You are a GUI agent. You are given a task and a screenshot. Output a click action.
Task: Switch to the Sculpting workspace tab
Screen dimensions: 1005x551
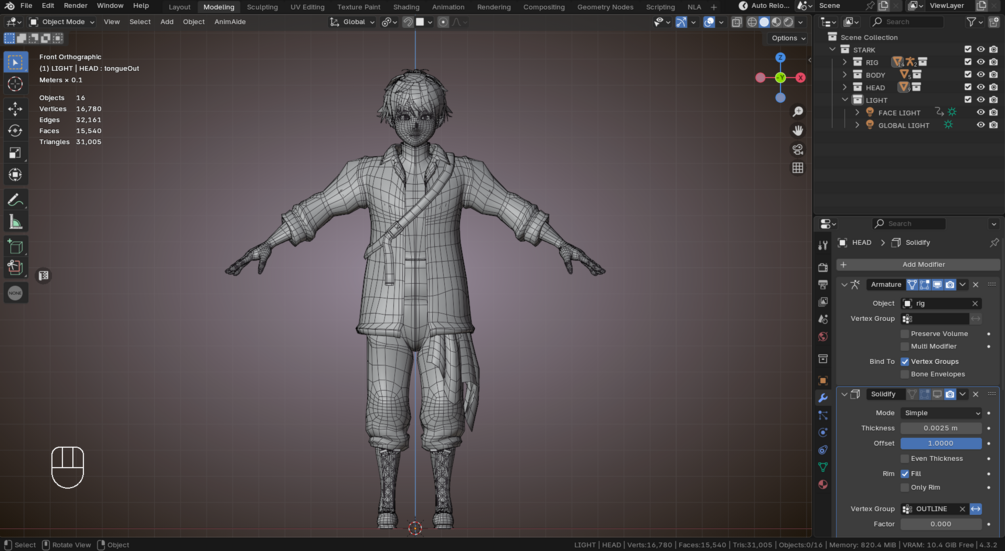[x=262, y=7]
